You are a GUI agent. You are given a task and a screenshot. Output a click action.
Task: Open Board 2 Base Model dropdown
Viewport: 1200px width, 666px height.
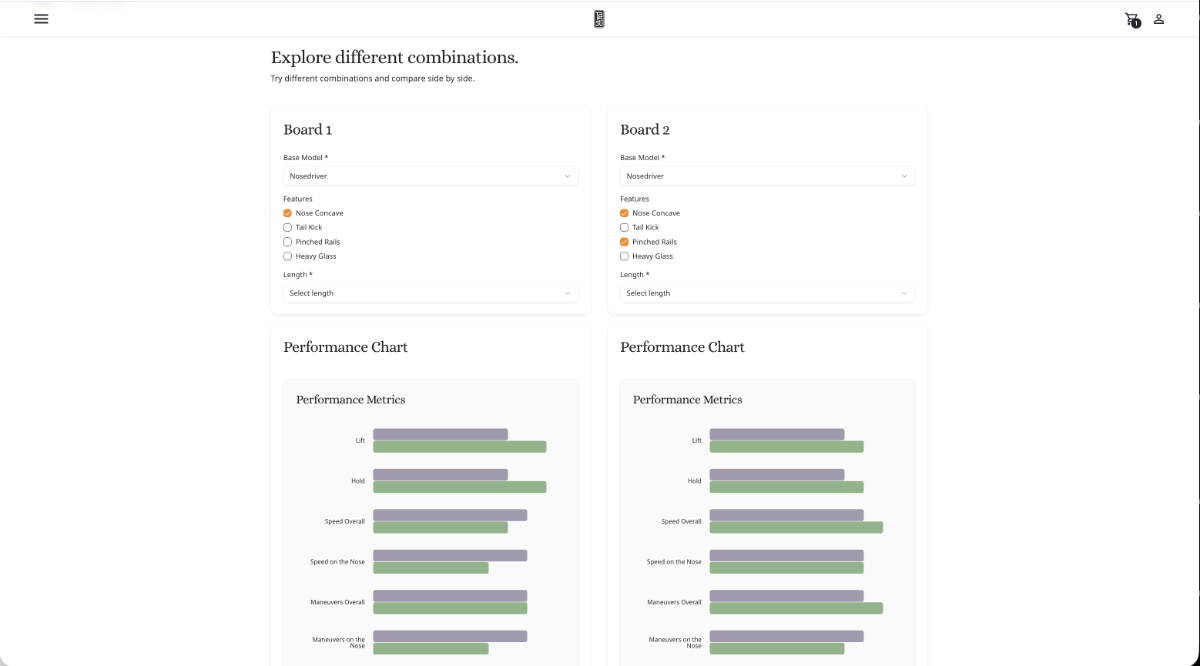(767, 176)
